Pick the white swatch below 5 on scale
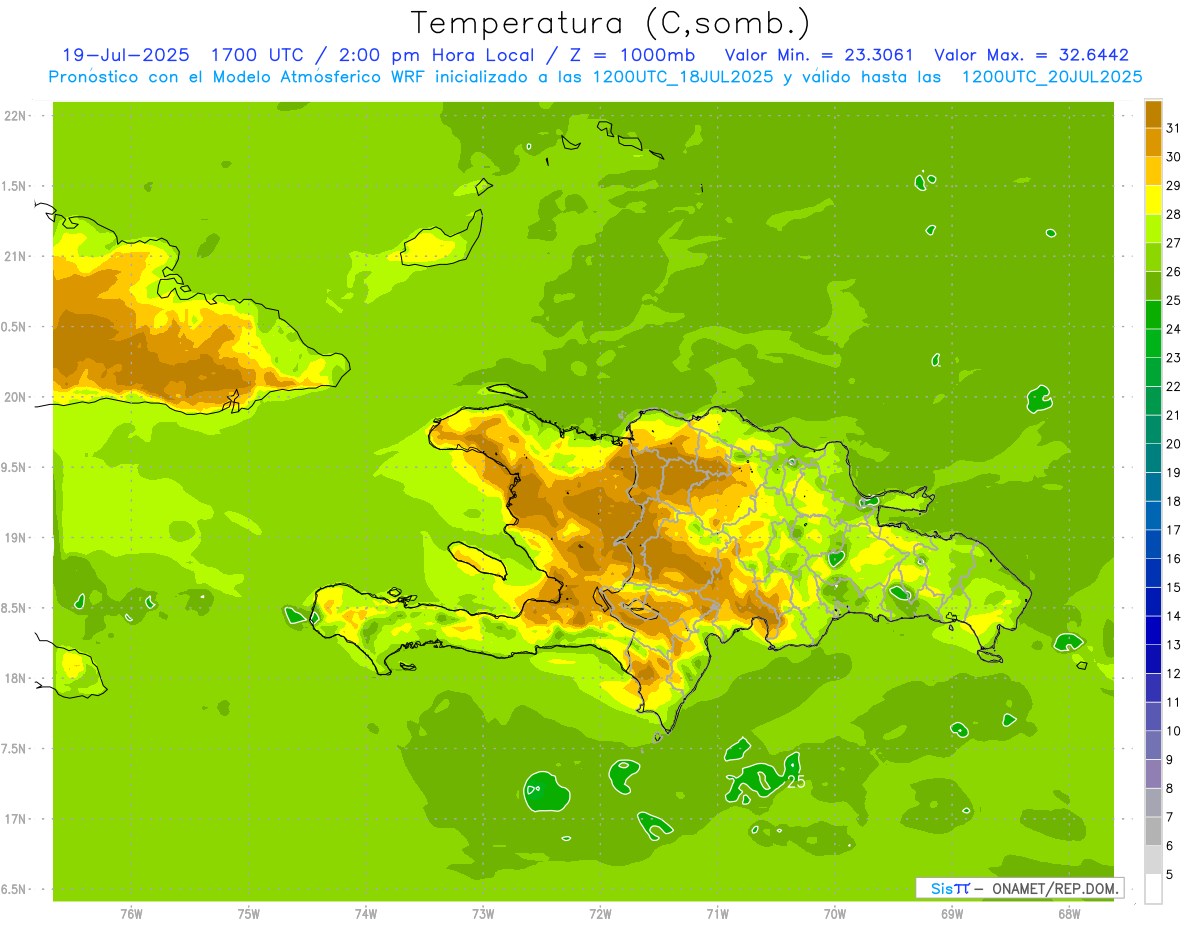1200x927 pixels. (1153, 889)
